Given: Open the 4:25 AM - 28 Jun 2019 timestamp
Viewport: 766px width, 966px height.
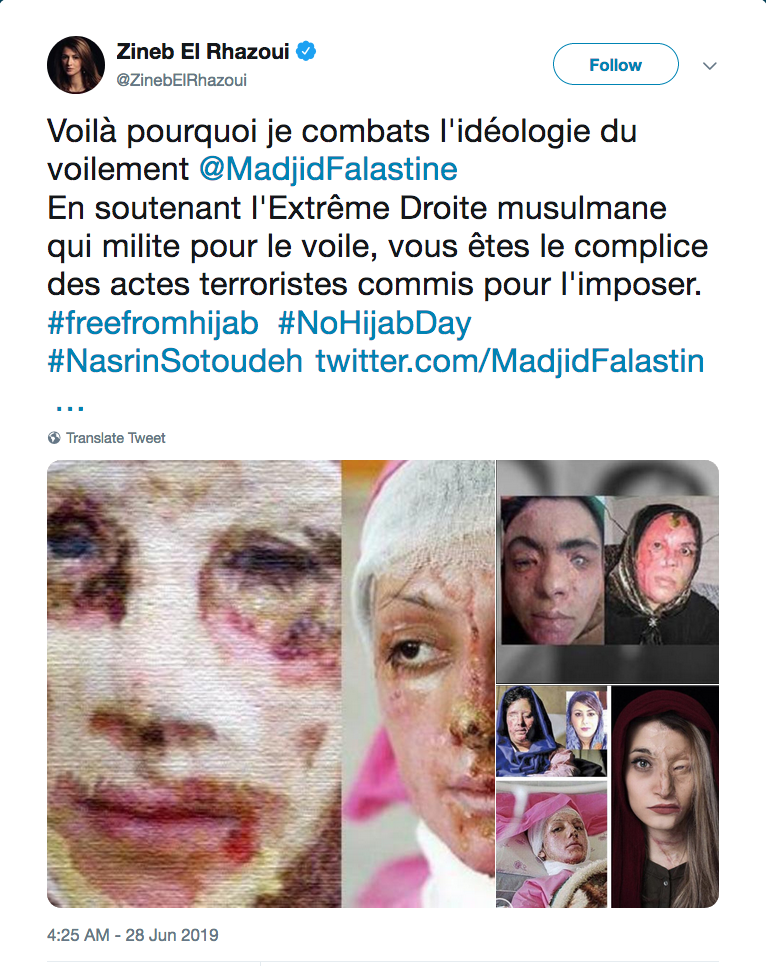Looking at the screenshot, I should (132, 935).
